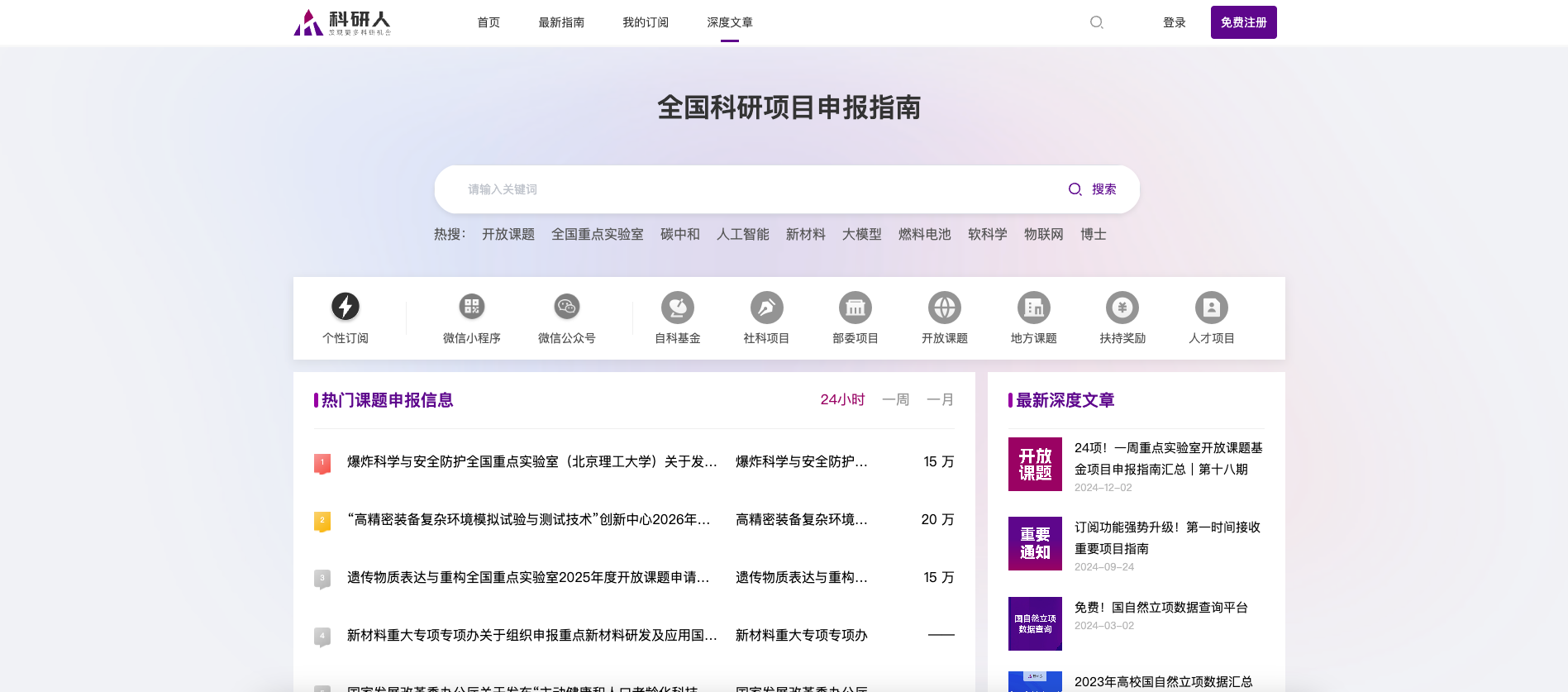
Task: Click rank 3 badge beside 遗传物质 entry
Action: pos(322,579)
